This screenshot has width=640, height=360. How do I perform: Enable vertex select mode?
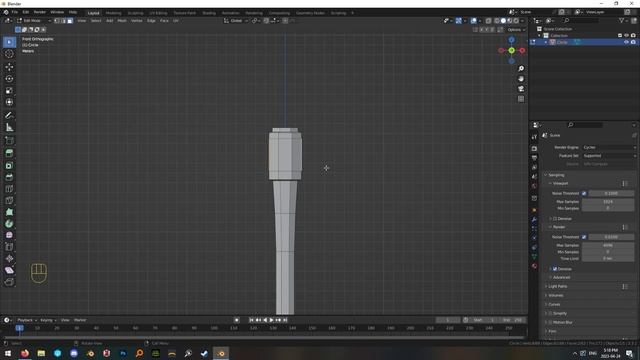coord(57,20)
